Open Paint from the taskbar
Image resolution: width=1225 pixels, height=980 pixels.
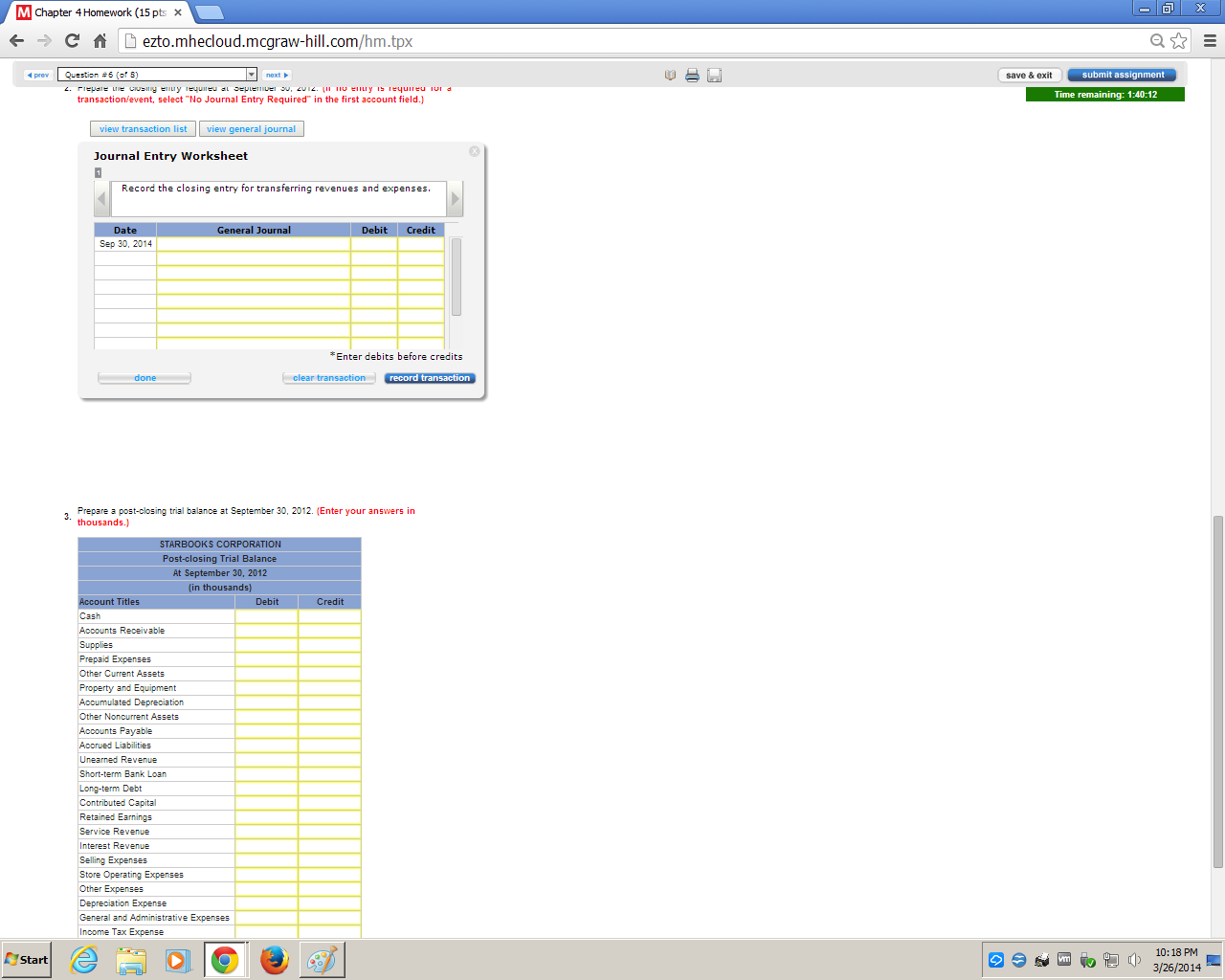(322, 959)
